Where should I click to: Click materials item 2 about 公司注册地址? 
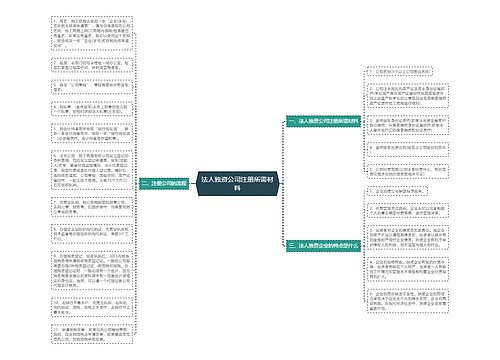[x=408, y=96]
